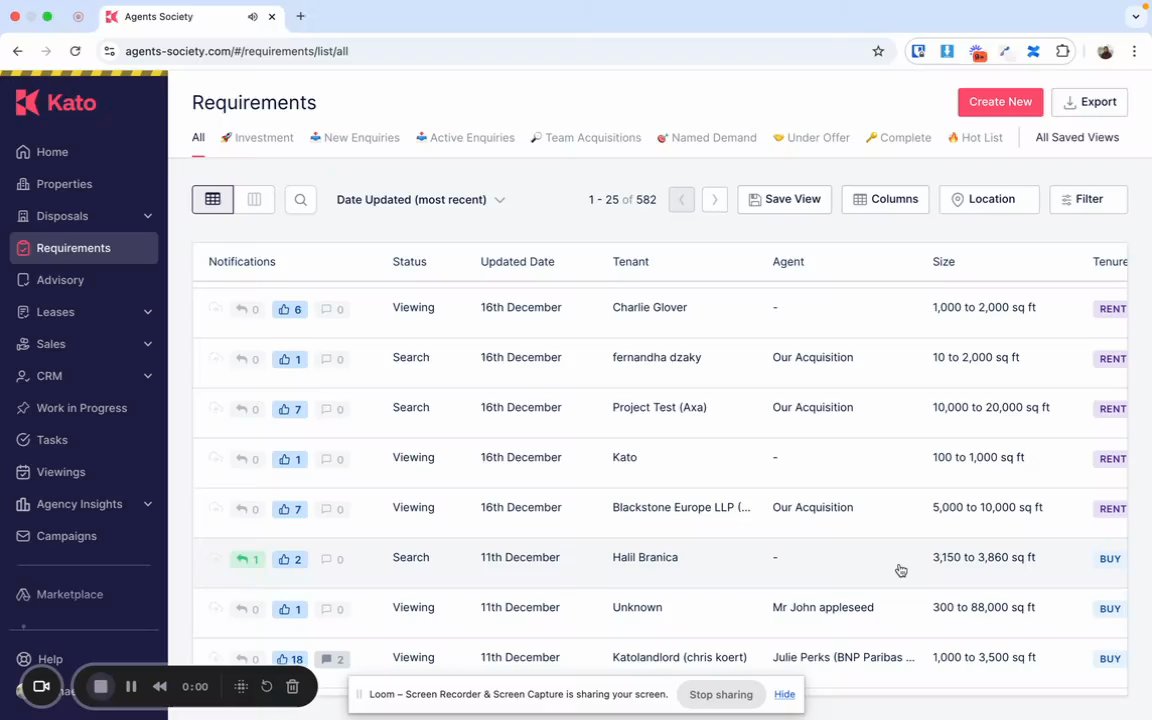Toggle the Loom camera bubble button

(x=41, y=686)
